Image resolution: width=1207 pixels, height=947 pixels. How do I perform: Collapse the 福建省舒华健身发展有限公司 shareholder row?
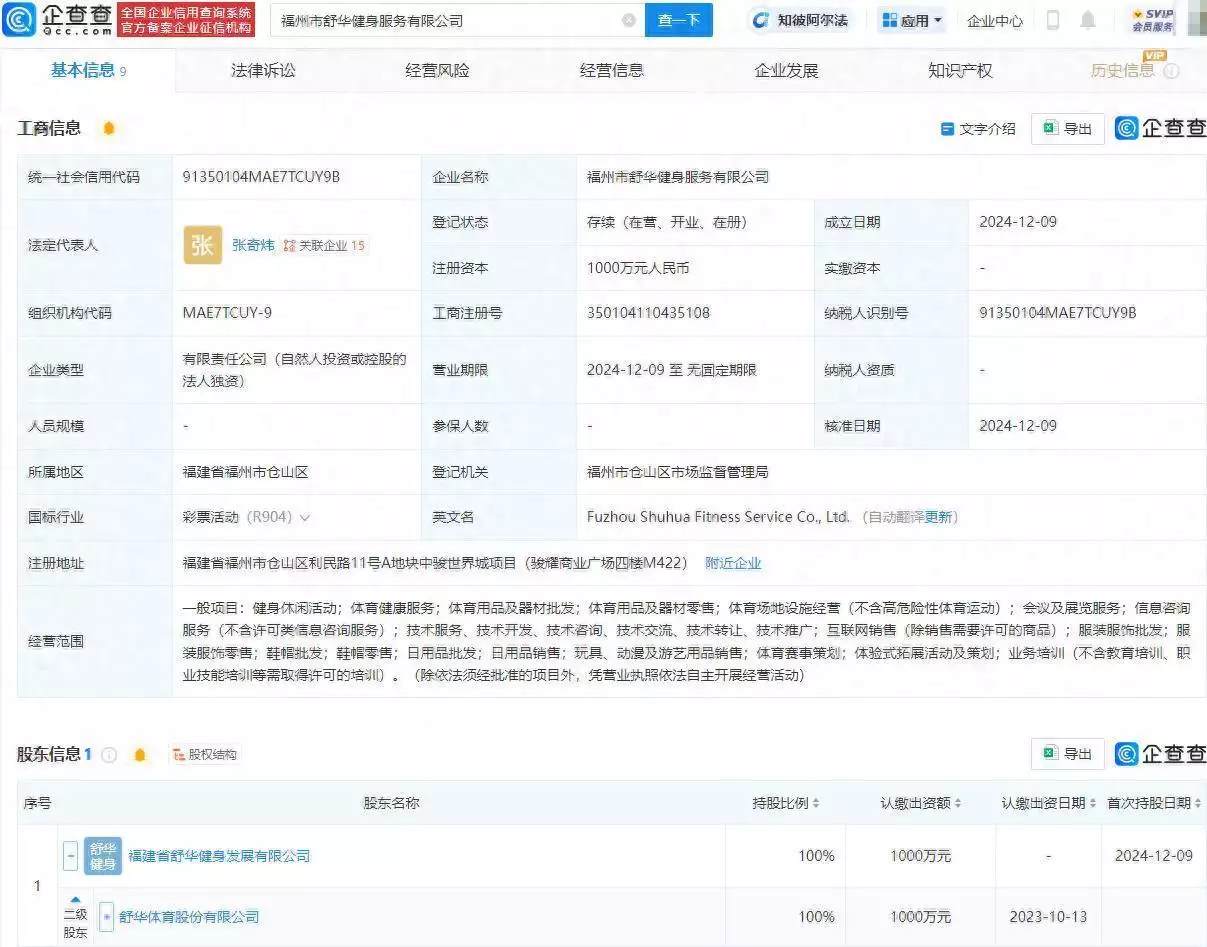coord(70,856)
